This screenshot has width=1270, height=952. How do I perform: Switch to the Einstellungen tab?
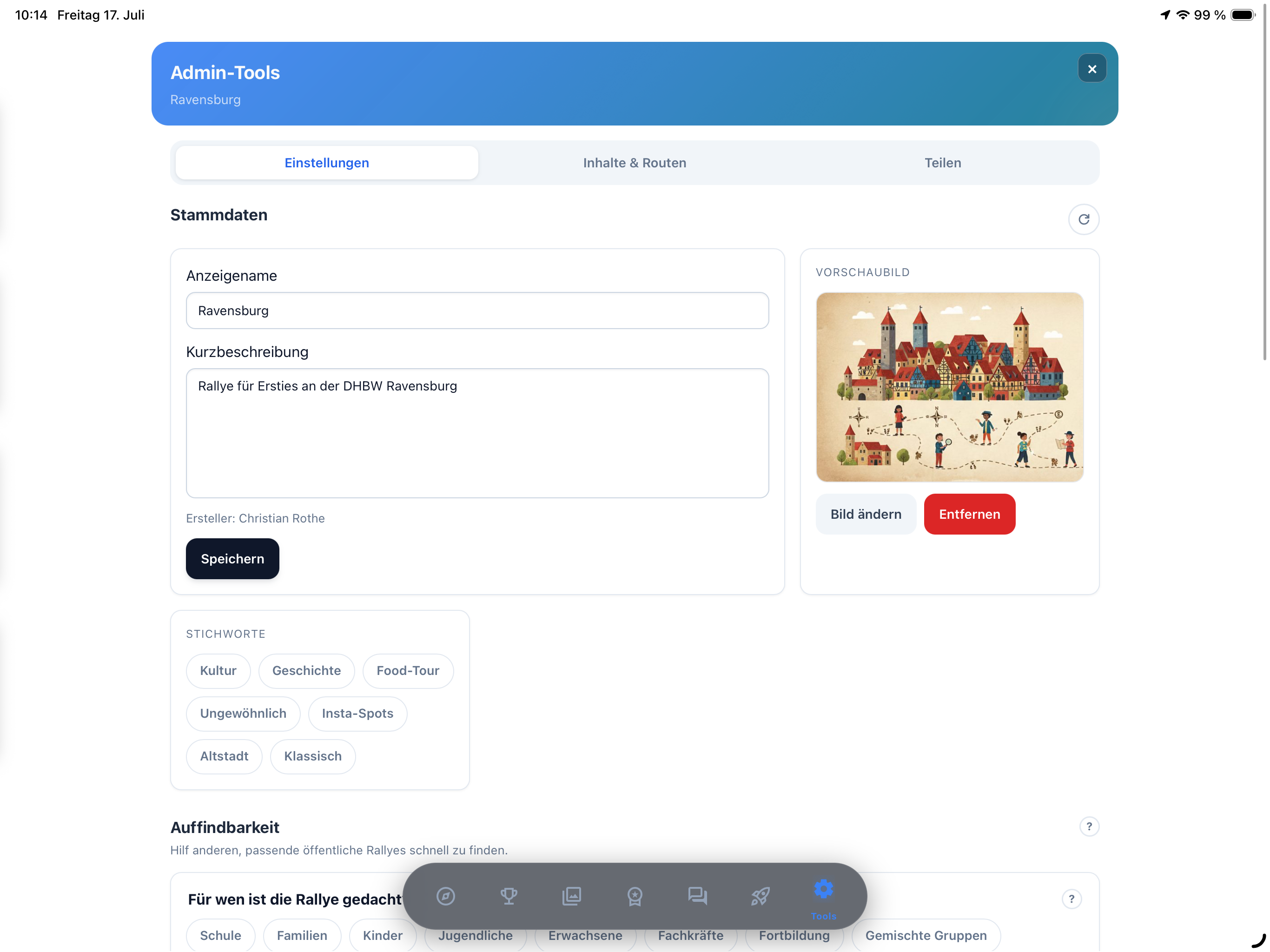[327, 163]
